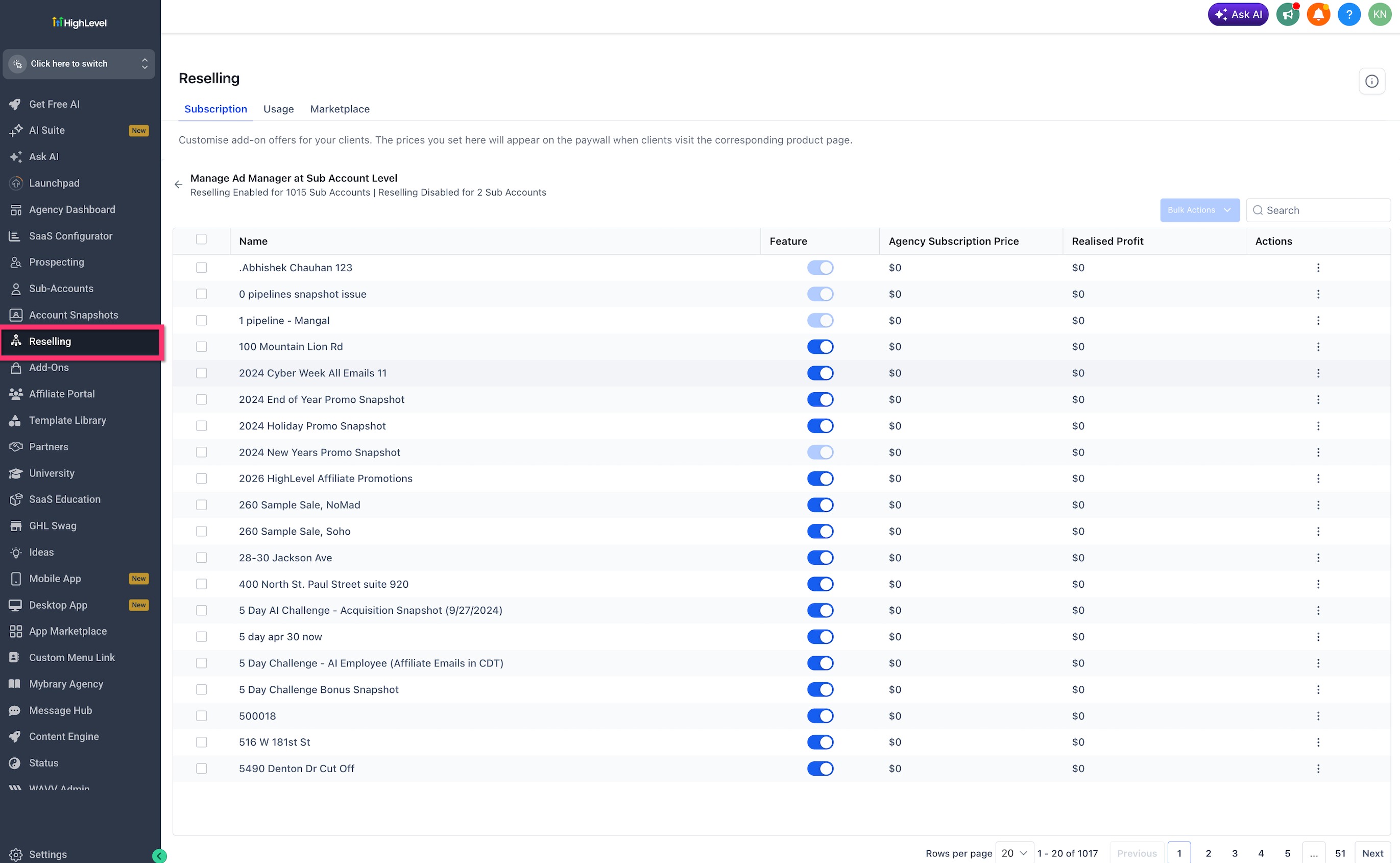Open row actions for 5490 Denton Dr Cut Off

tap(1318, 768)
